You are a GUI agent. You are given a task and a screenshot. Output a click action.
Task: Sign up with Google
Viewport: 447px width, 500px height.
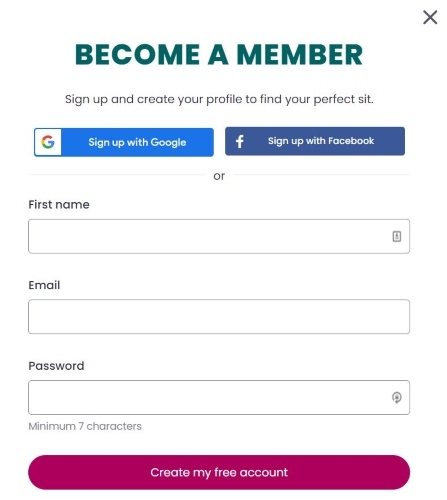click(124, 142)
